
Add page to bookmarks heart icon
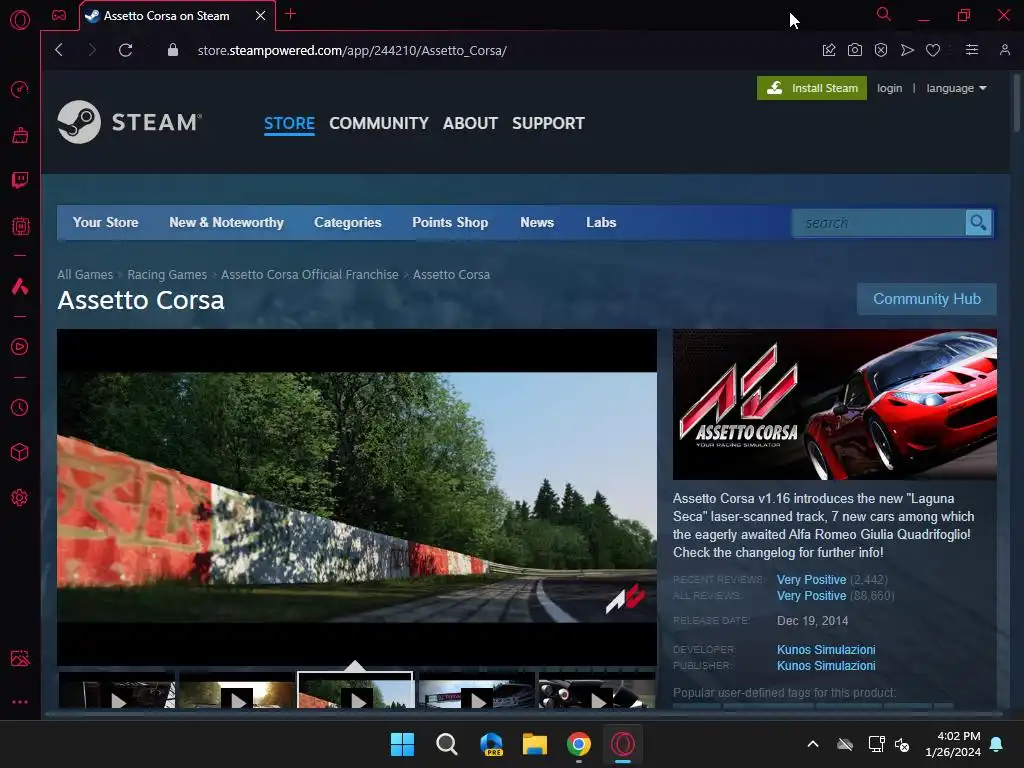coord(933,50)
